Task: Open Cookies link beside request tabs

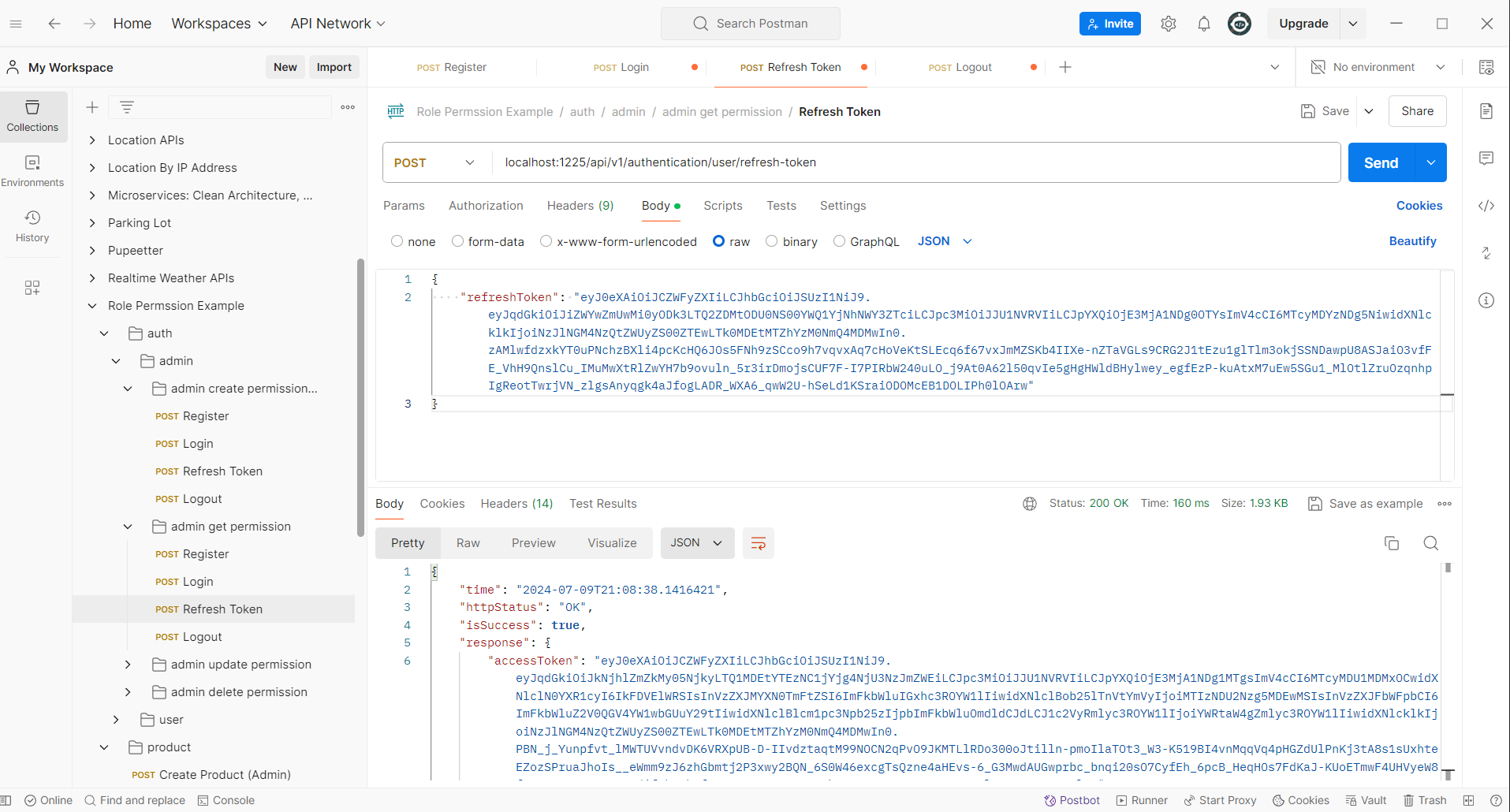Action: point(1419,206)
